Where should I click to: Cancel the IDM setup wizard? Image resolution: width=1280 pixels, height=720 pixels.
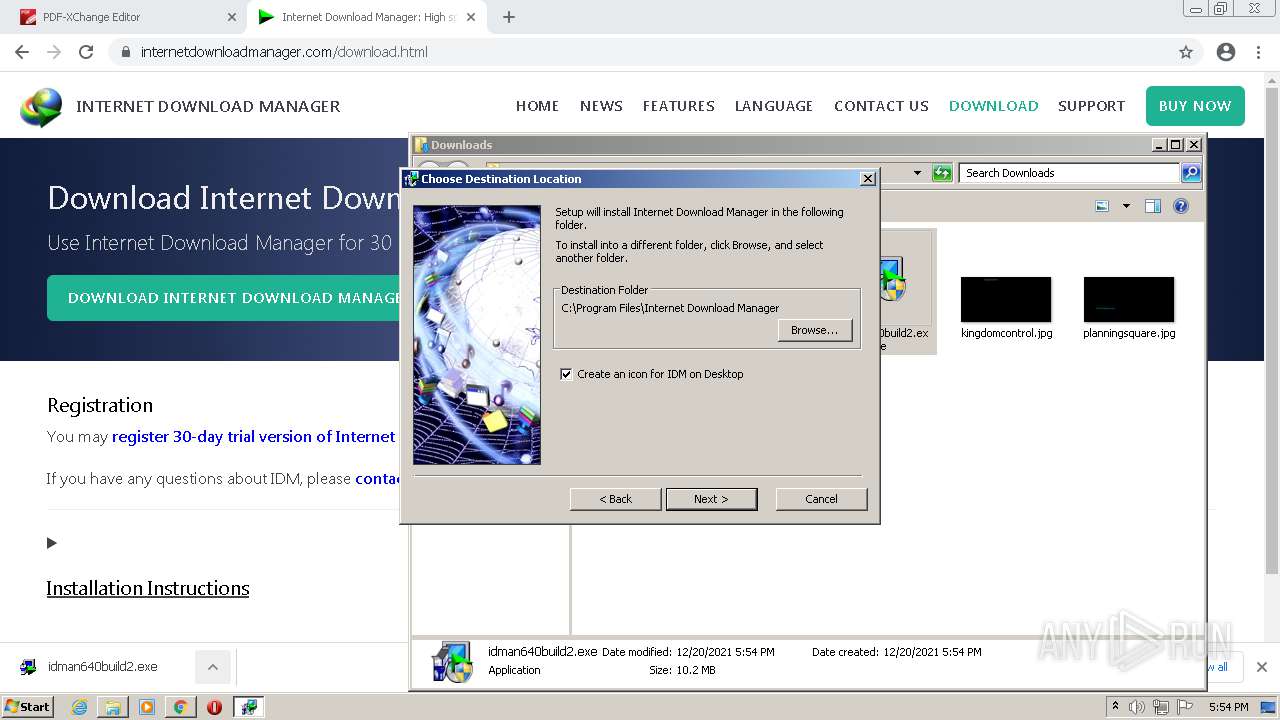tap(821, 499)
